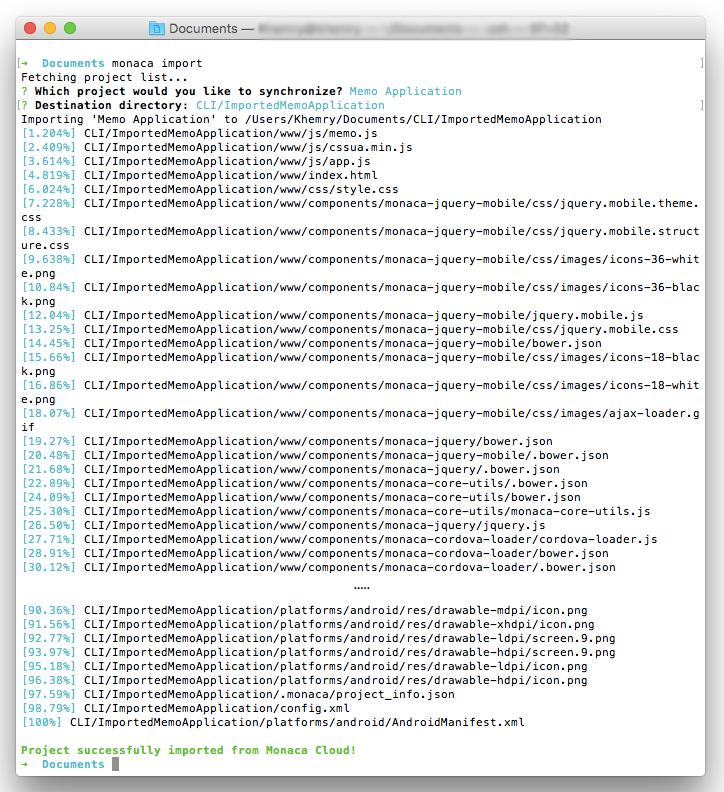724x792 pixels.
Task: Click the [8.433%] jquery.mobile.struct line
Action: click(x=360, y=238)
